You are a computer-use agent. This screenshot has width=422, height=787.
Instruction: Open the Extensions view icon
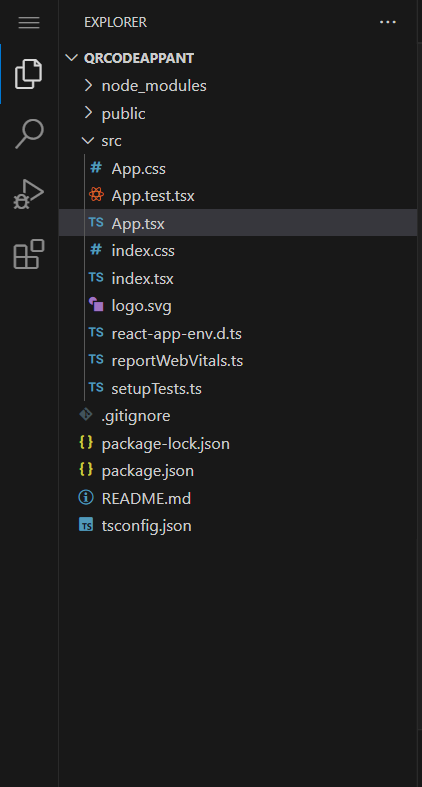coord(29,254)
